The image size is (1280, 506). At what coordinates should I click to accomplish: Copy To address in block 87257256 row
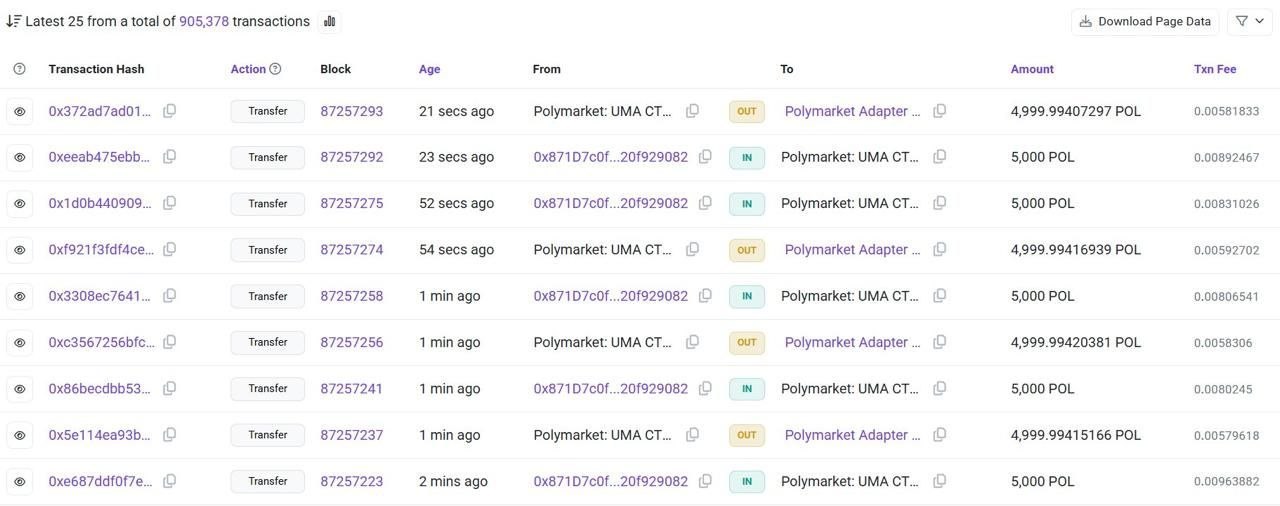coord(939,342)
